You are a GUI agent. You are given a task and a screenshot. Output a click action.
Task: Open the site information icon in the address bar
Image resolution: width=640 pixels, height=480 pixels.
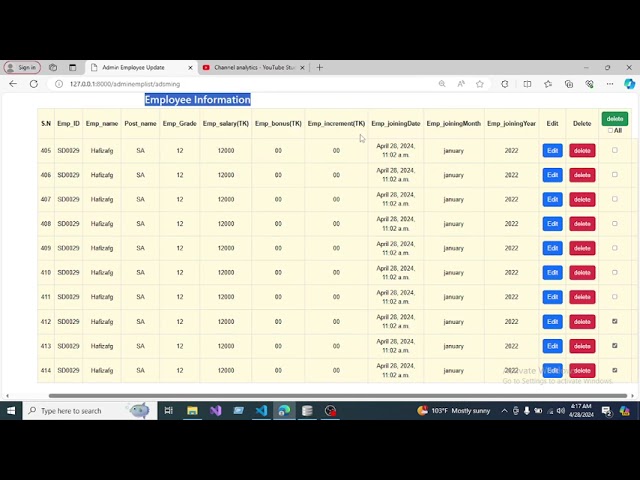pyautogui.click(x=59, y=84)
